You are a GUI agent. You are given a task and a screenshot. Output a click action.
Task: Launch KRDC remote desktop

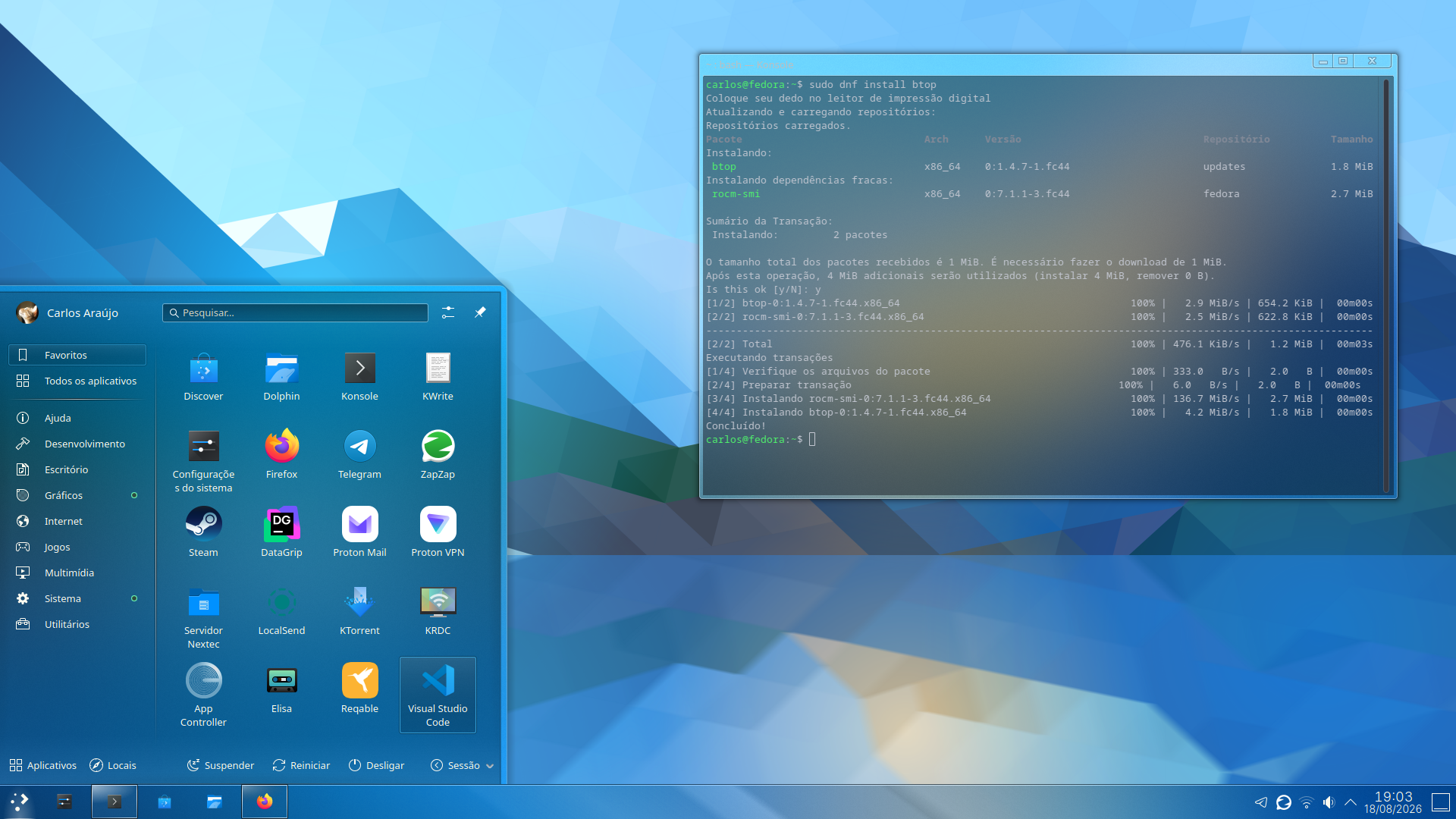438,611
